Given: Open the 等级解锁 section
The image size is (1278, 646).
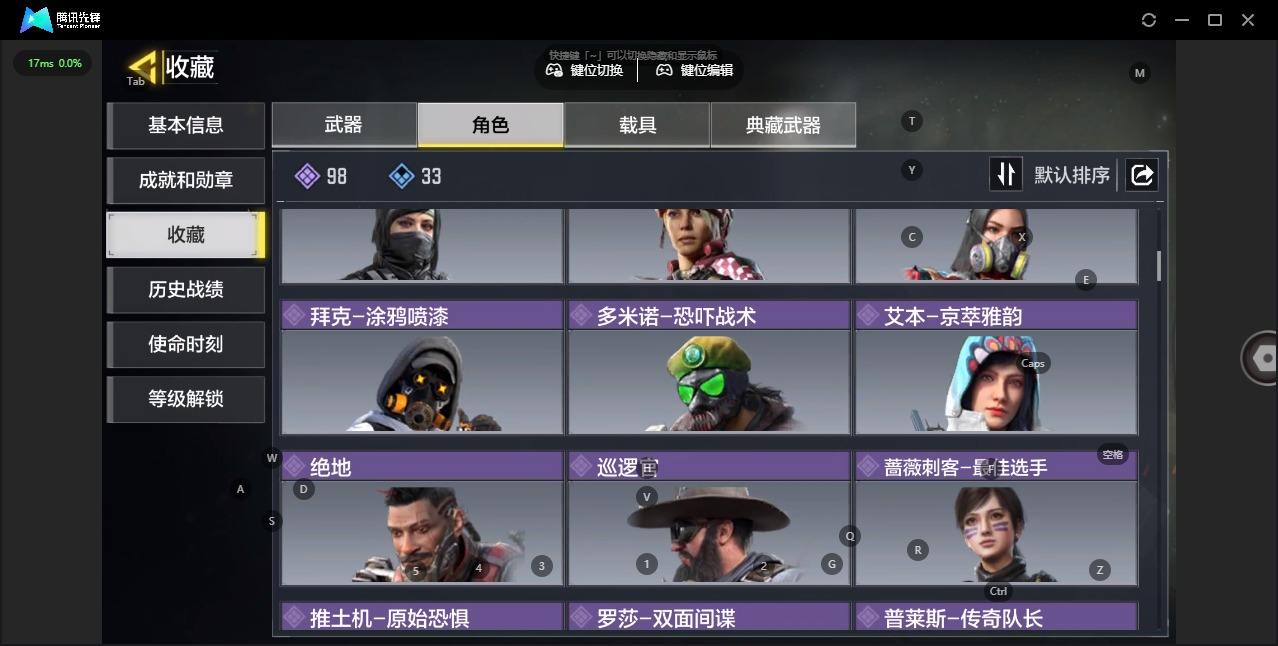Looking at the screenshot, I should [186, 399].
